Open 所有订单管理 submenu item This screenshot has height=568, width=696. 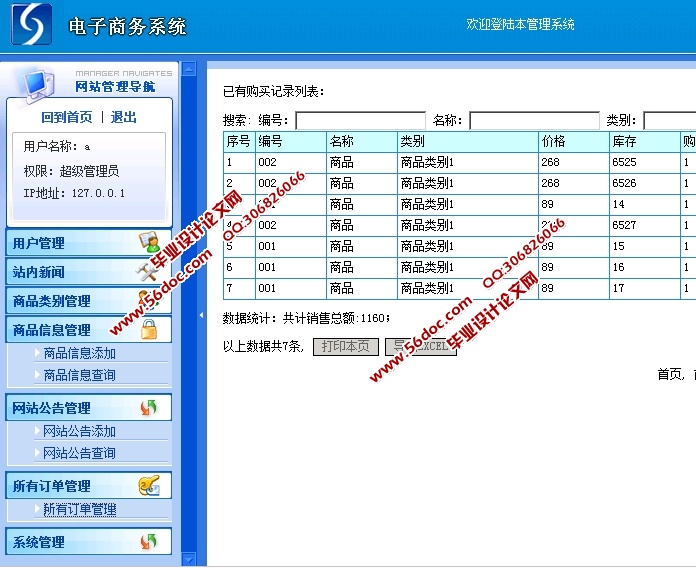[79, 509]
